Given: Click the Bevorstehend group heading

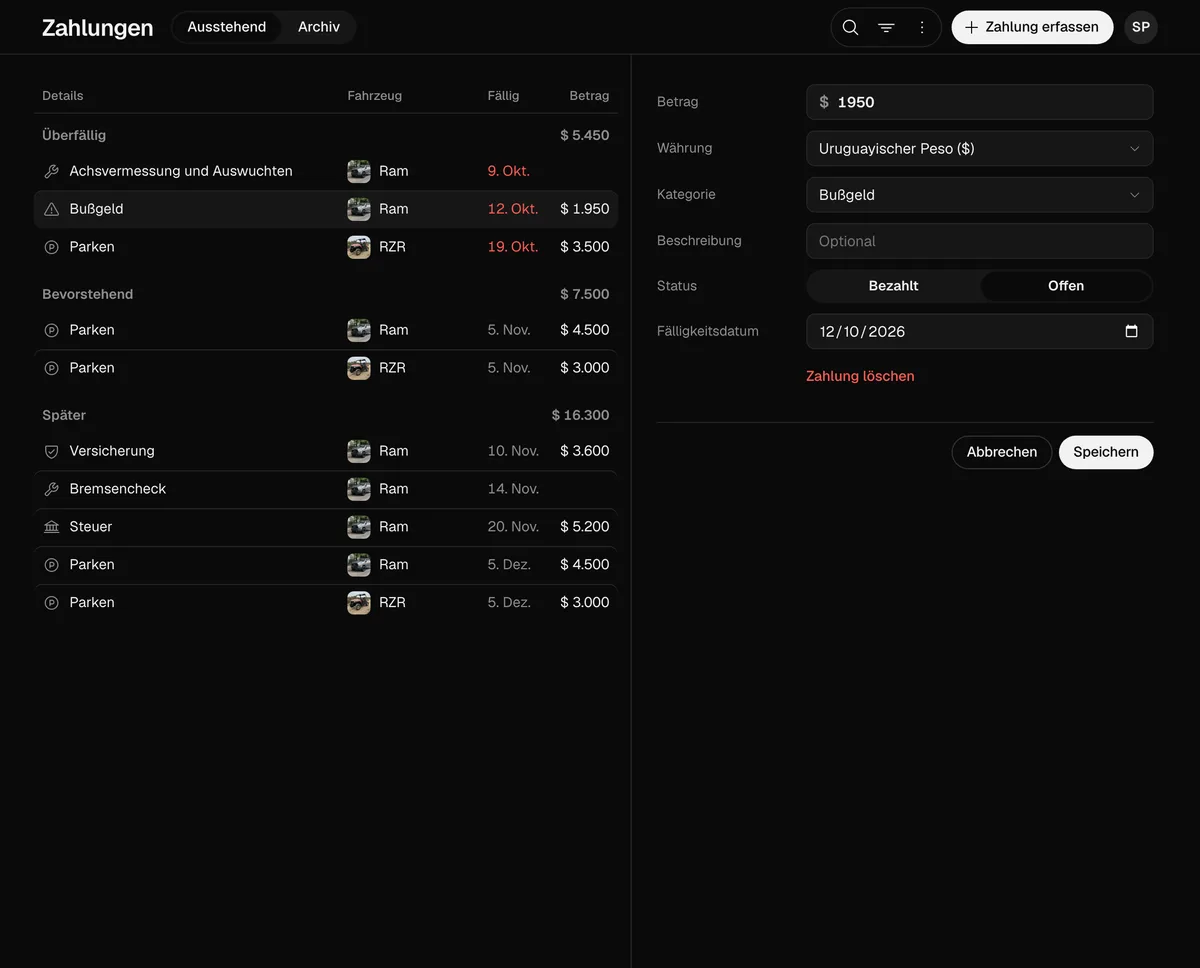Looking at the screenshot, I should (x=88, y=295).
